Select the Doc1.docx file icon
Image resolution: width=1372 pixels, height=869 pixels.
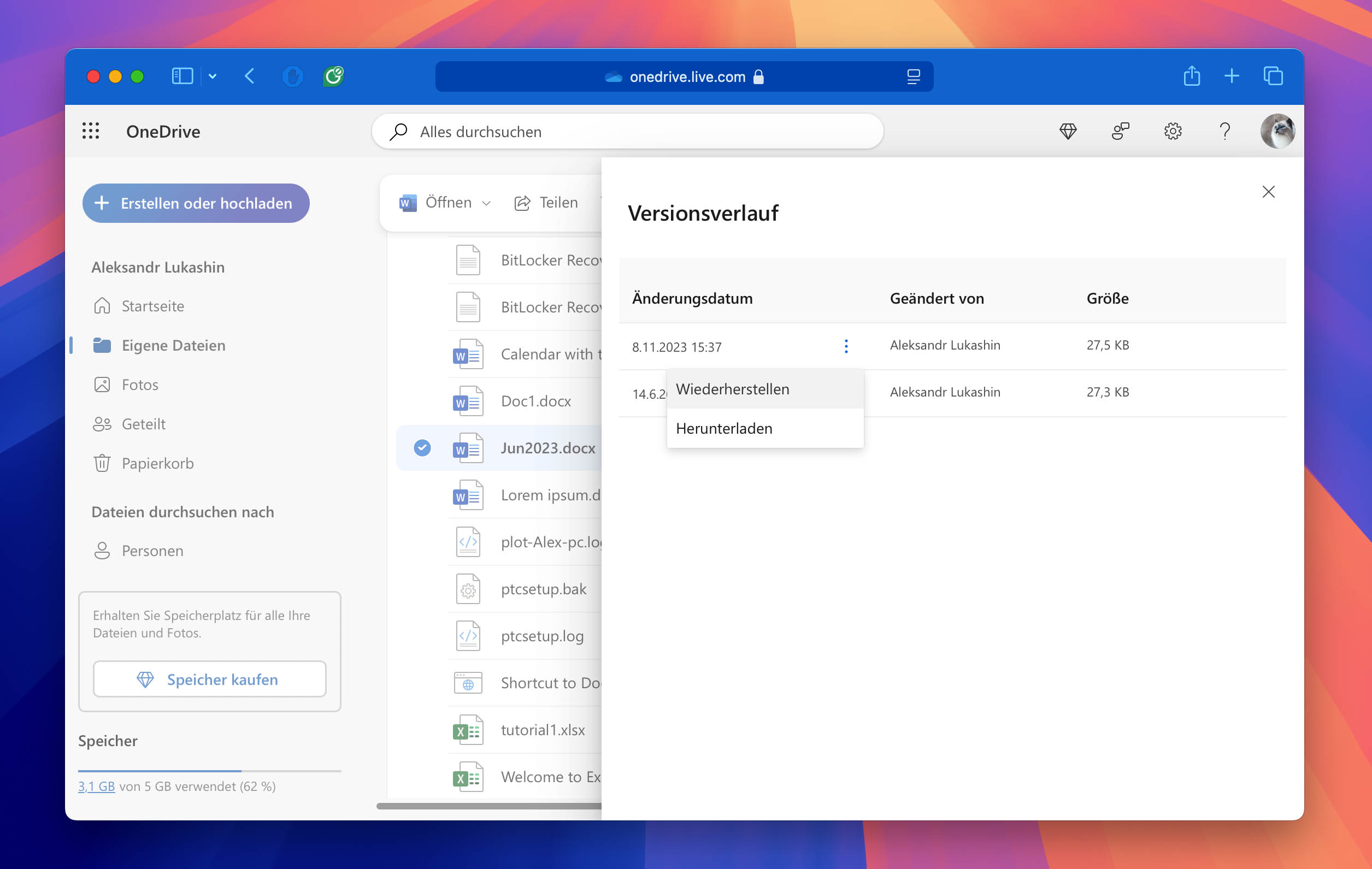(468, 401)
